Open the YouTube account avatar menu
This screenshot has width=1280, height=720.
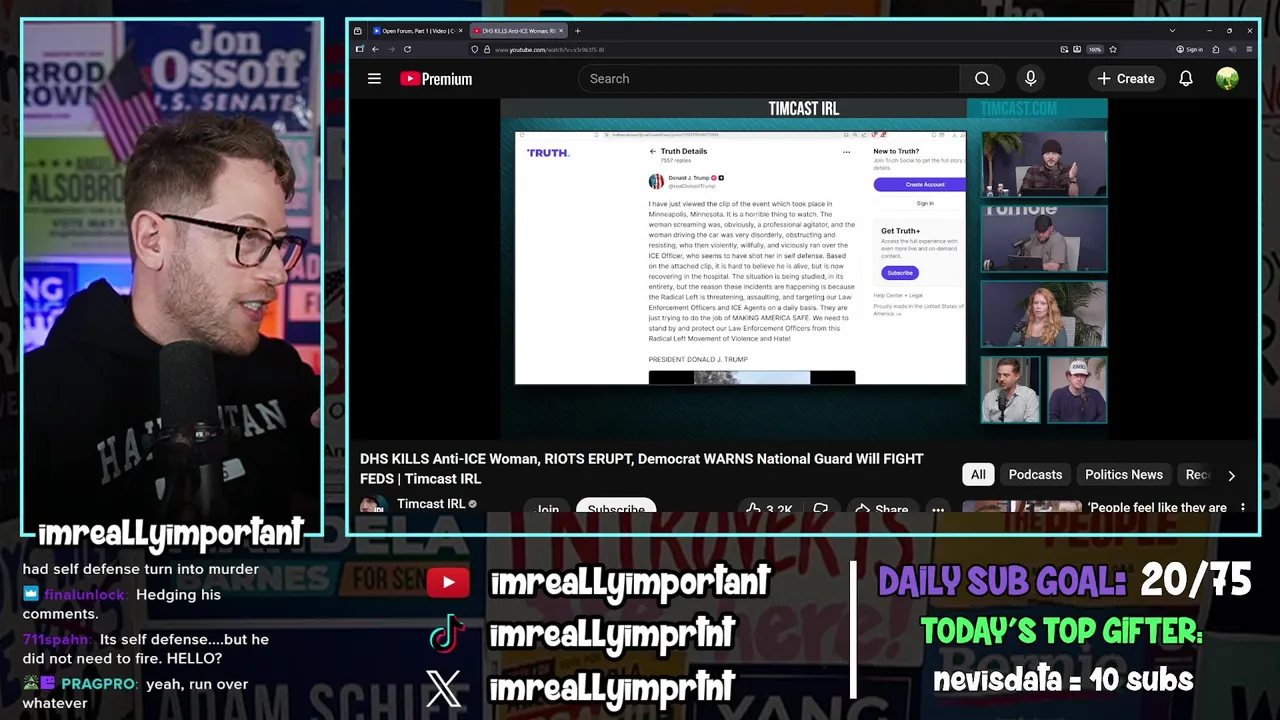coord(1227,79)
